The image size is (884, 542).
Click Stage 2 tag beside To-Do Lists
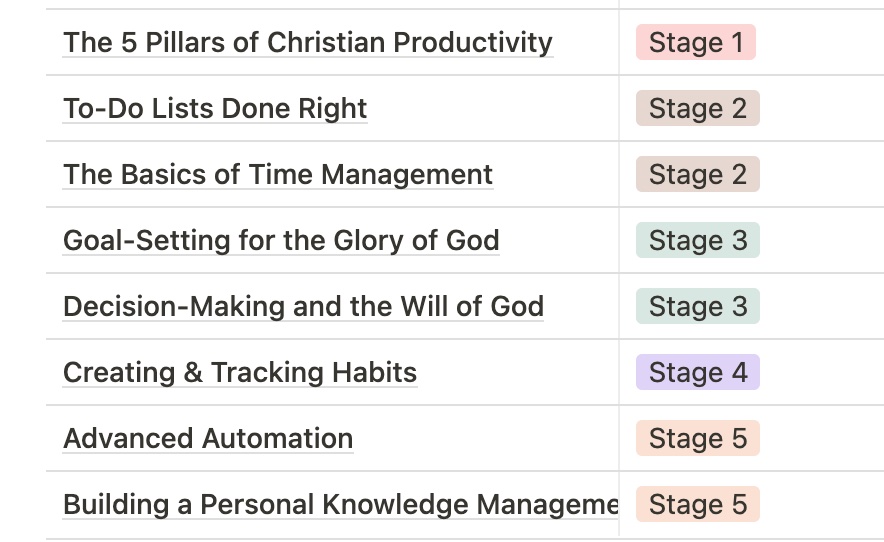click(x=698, y=108)
